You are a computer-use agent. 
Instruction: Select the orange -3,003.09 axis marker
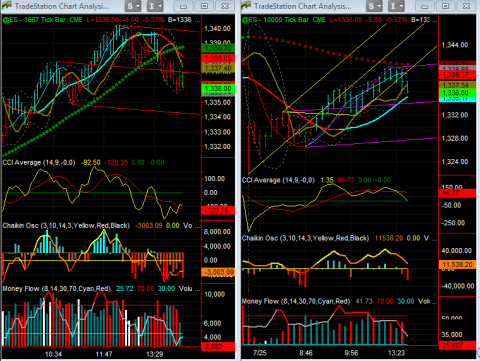tap(218, 272)
